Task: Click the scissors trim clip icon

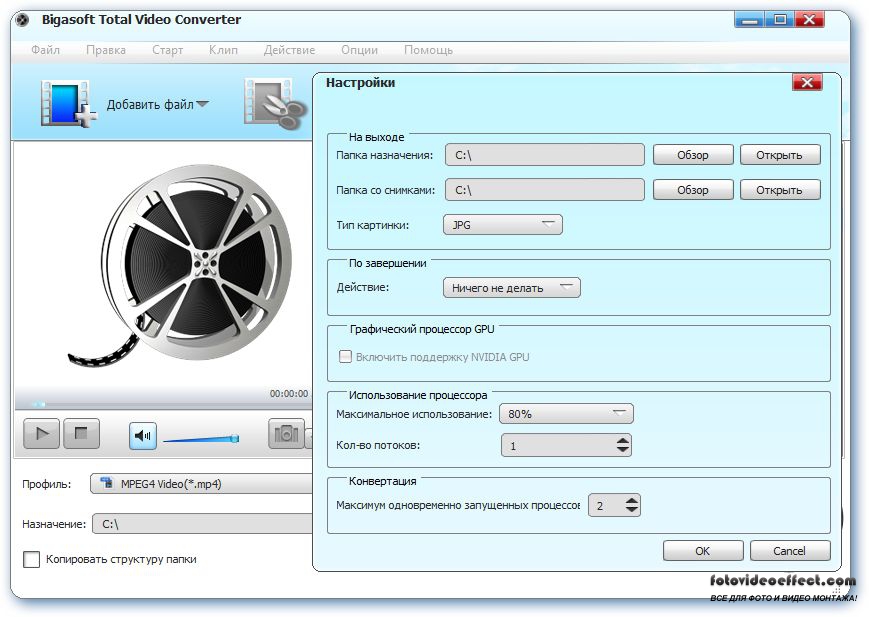Action: click(x=276, y=104)
